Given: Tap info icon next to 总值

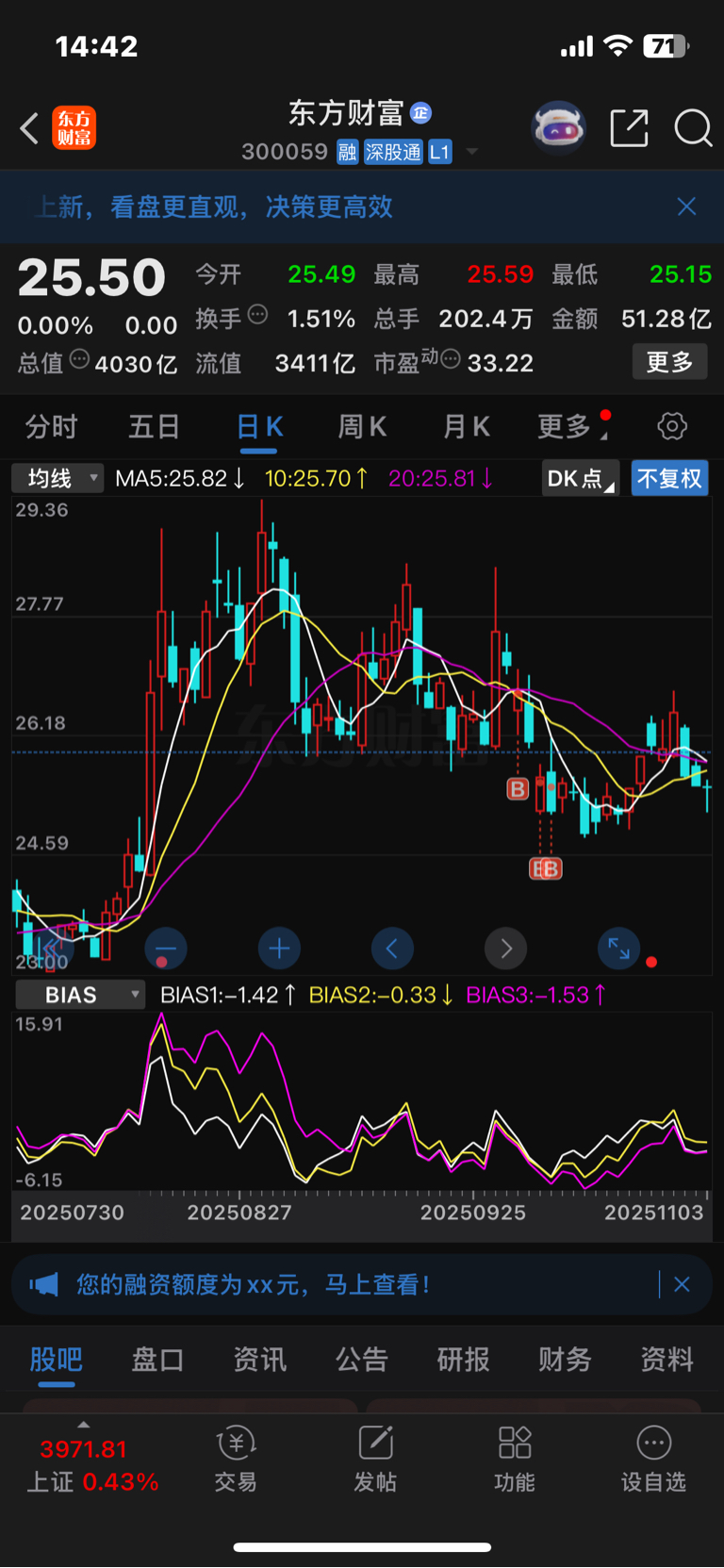Looking at the screenshot, I should [x=80, y=359].
